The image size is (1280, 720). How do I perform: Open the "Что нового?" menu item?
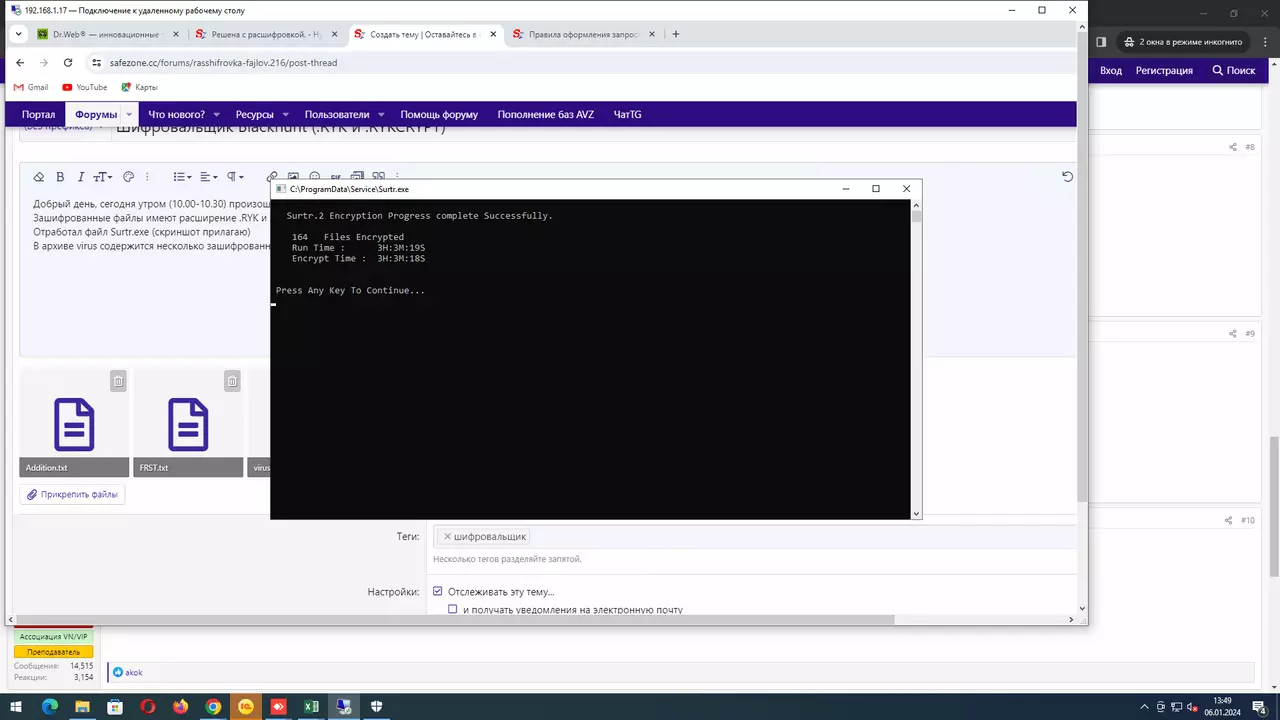[176, 114]
